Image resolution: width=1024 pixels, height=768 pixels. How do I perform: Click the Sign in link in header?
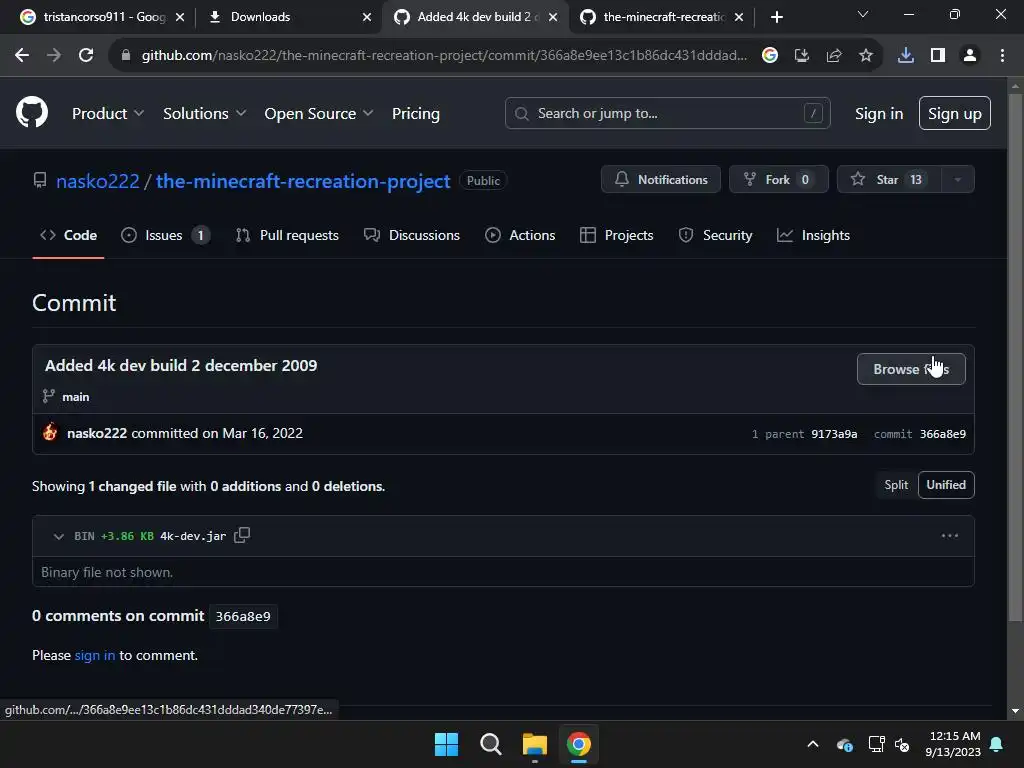coord(878,113)
